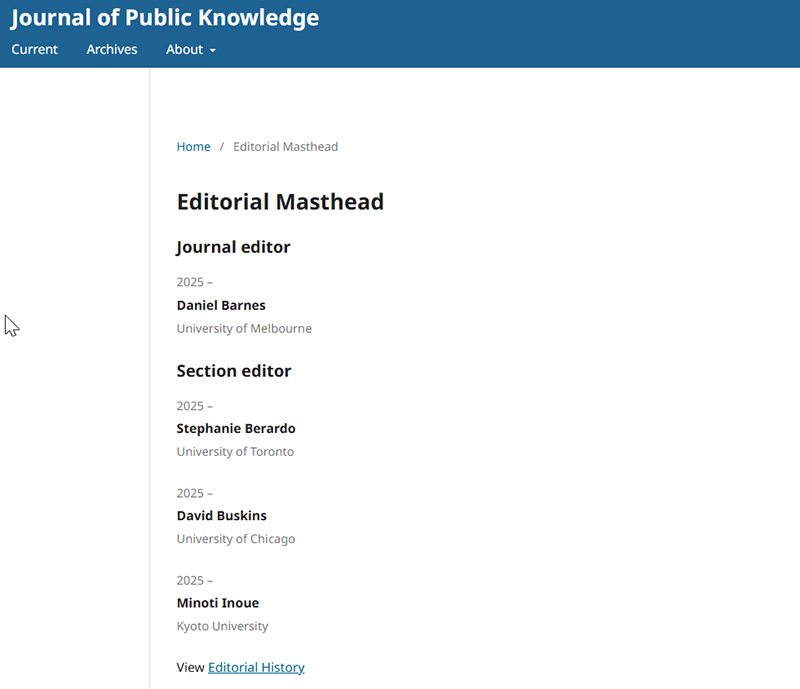Click the Kyoto University affiliation

(x=222, y=626)
